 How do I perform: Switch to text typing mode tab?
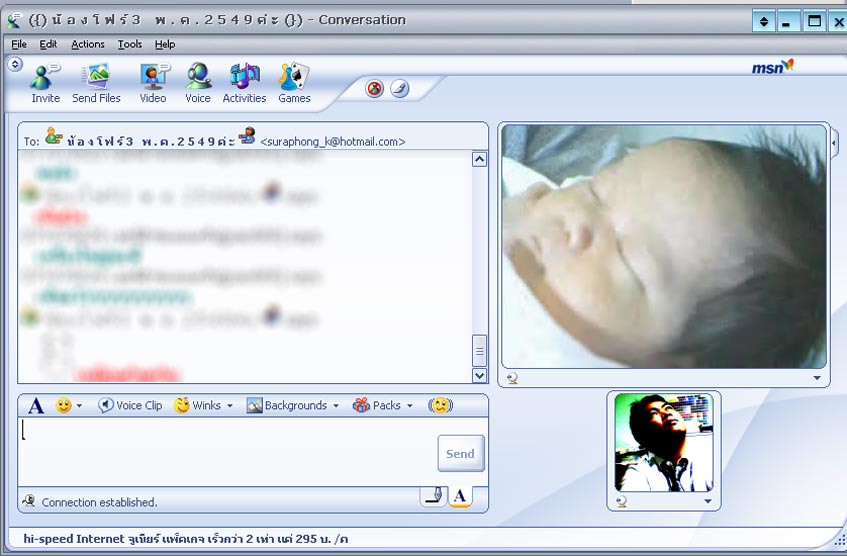pos(460,496)
